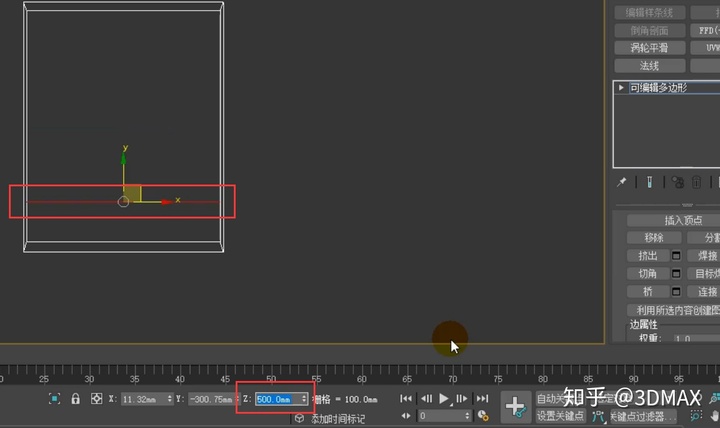Click the 焊接 weld button

click(x=704, y=256)
